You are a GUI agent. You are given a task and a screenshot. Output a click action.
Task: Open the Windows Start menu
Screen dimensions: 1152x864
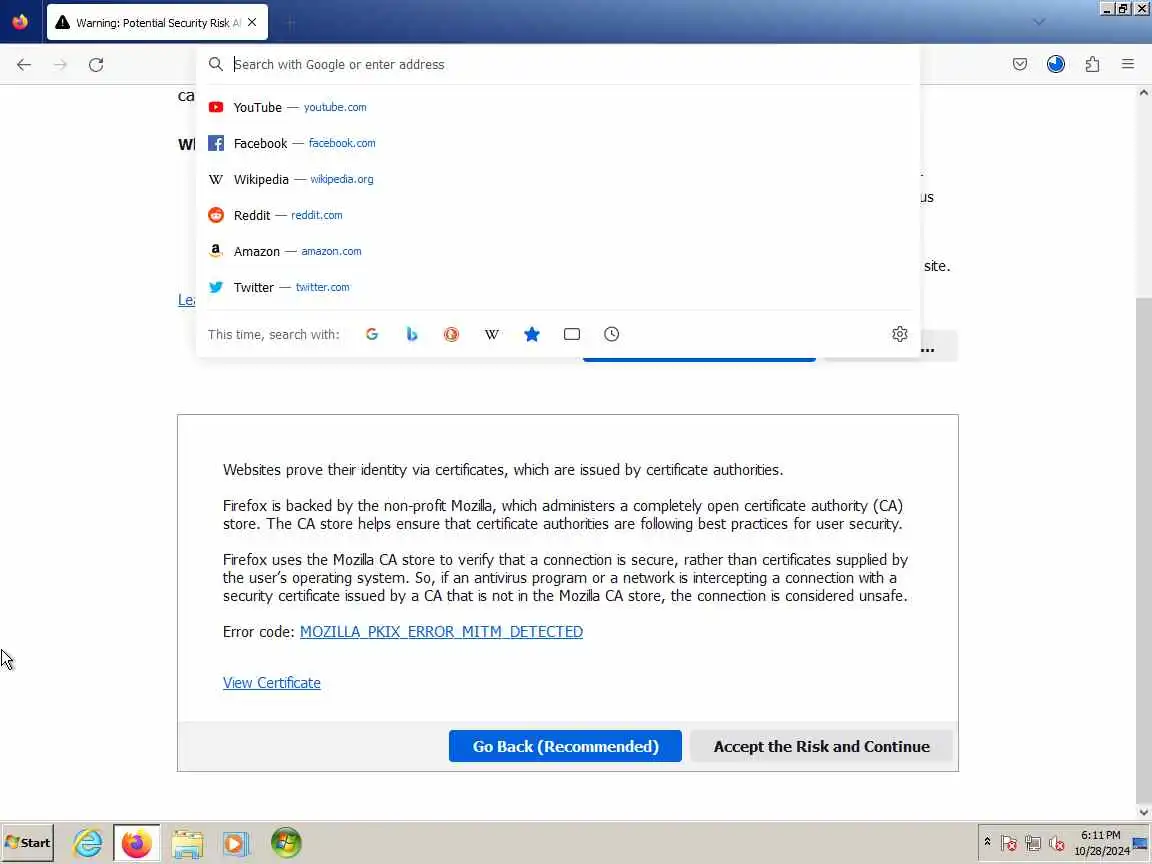tap(28, 843)
